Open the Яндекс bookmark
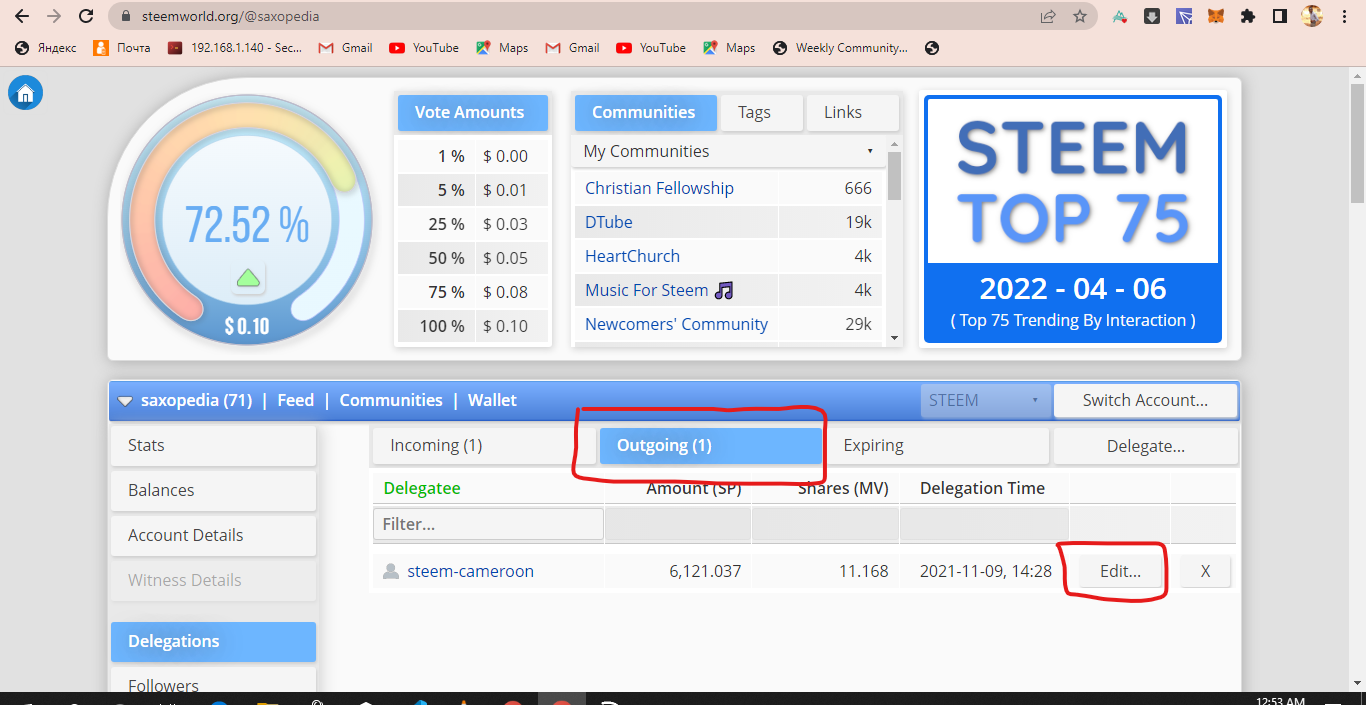 point(46,47)
